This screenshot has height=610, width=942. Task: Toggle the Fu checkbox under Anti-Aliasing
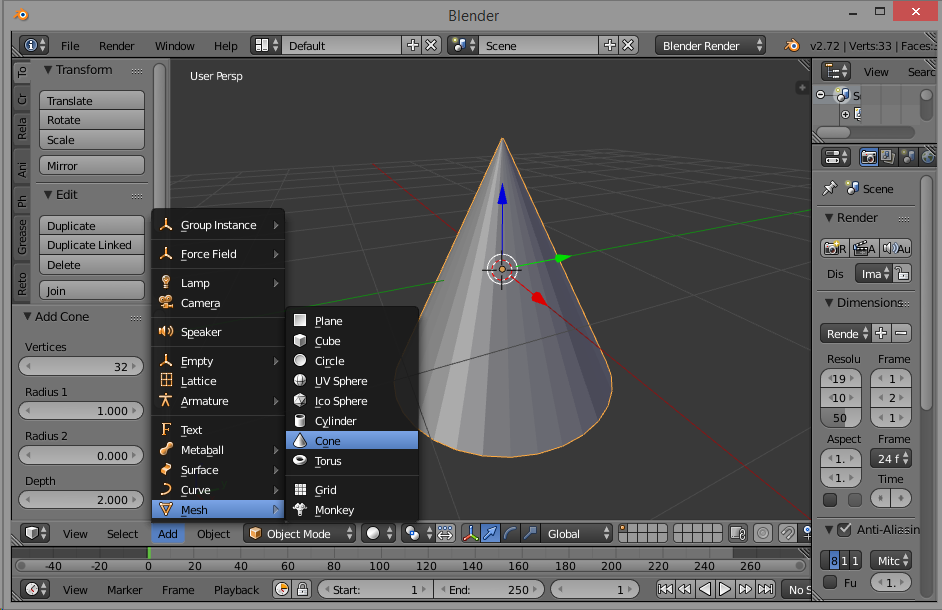point(830,582)
